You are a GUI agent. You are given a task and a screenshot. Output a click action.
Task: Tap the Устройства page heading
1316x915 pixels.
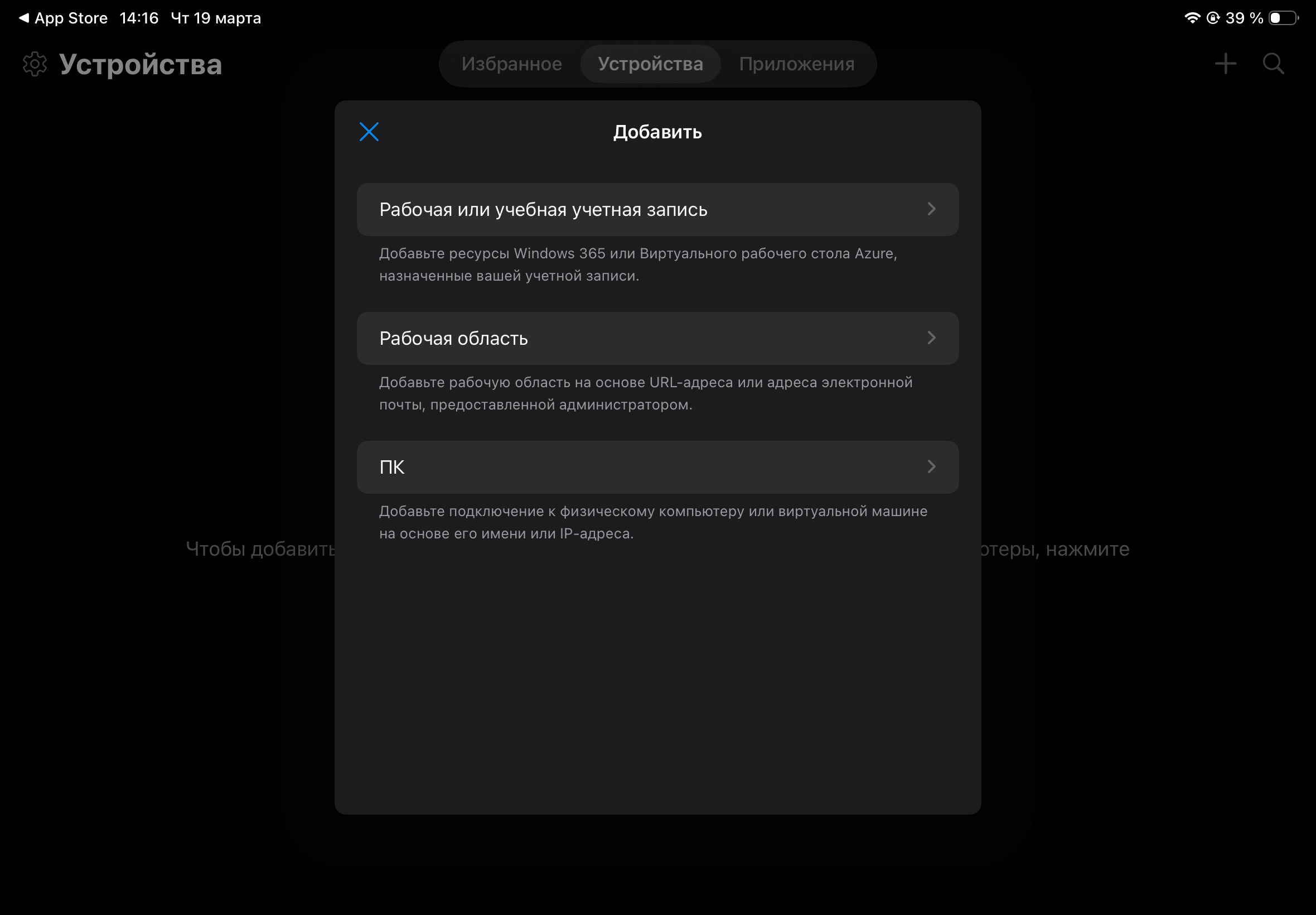[x=141, y=64]
